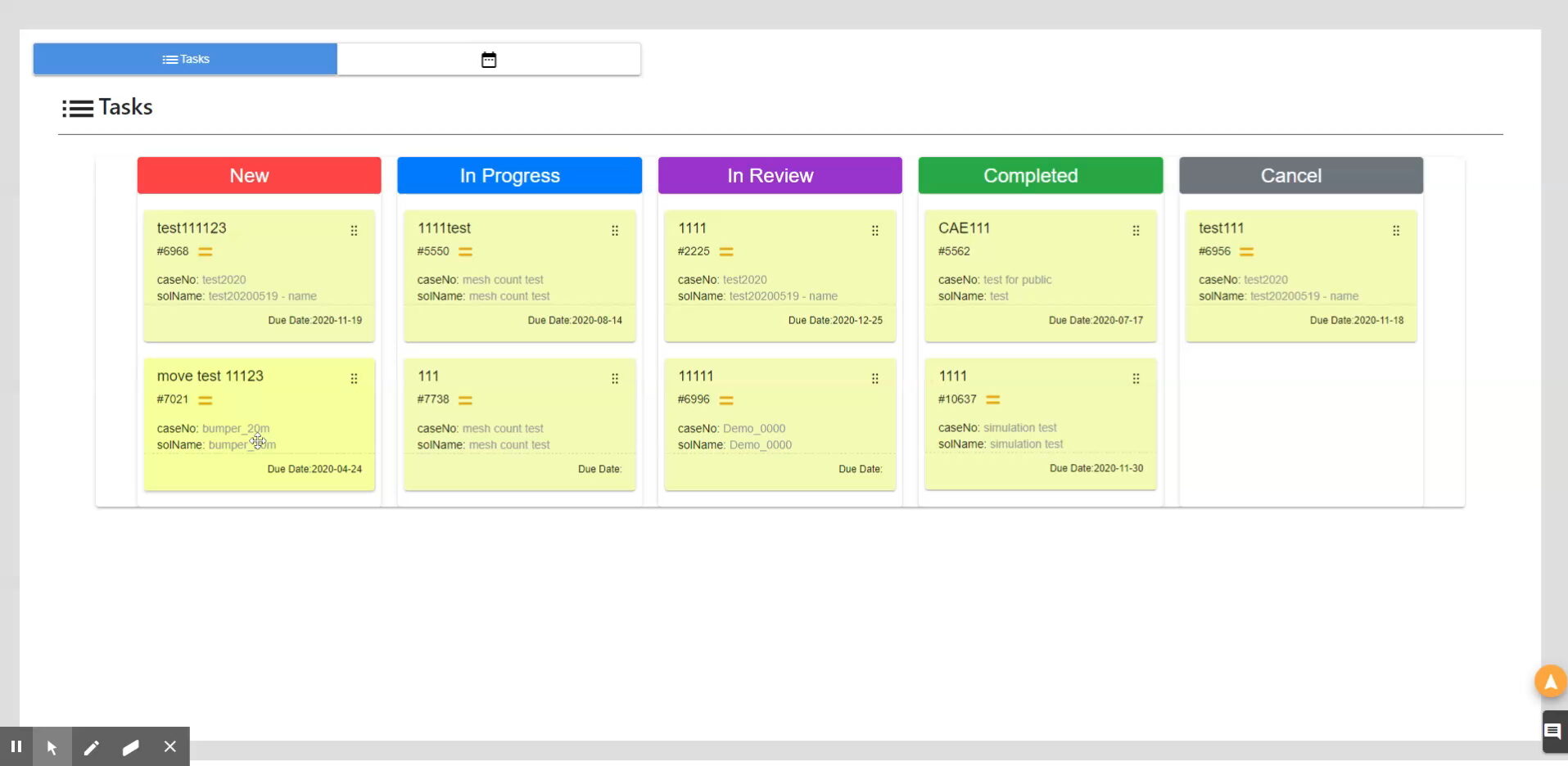Click priority icon next to #6968
Image resolution: width=1568 pixels, height=766 pixels.
click(x=206, y=252)
